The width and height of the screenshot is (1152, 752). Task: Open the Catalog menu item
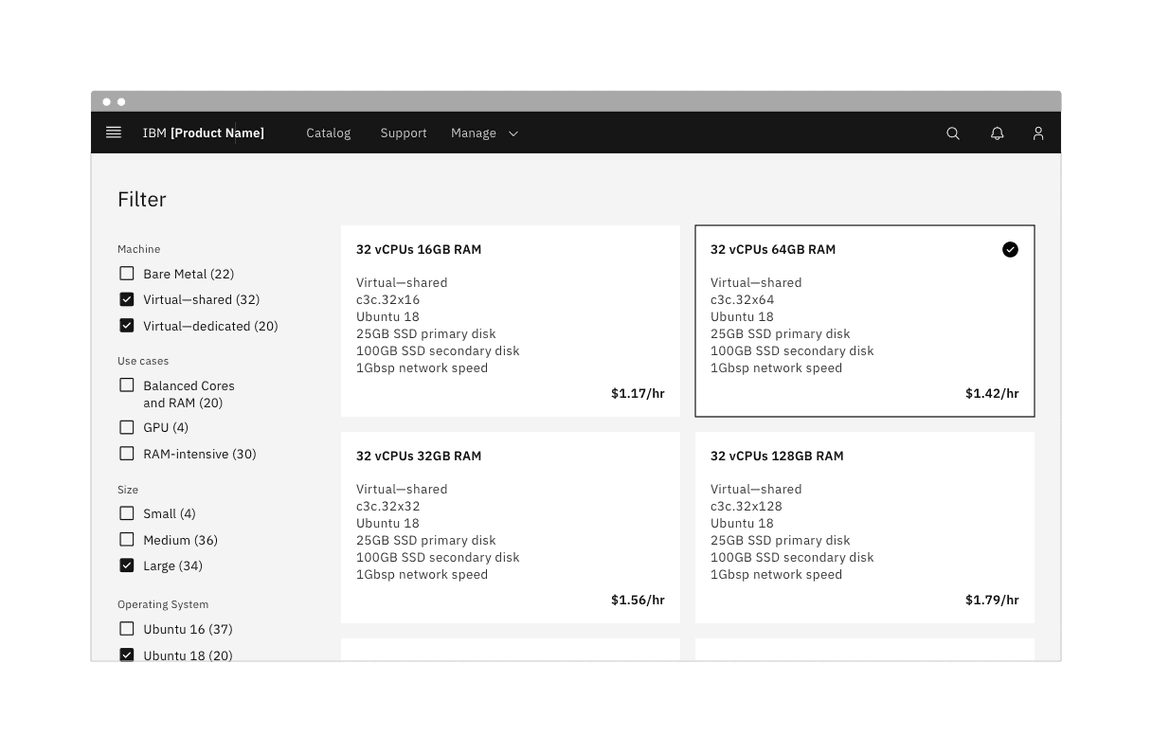328,132
